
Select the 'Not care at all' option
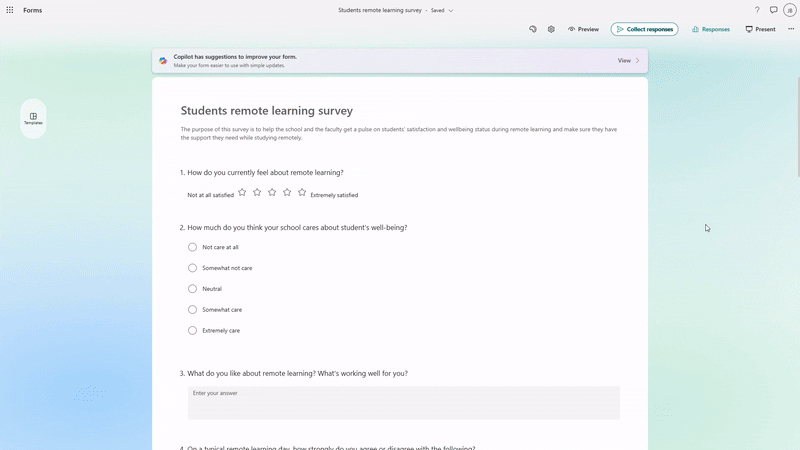coord(192,247)
